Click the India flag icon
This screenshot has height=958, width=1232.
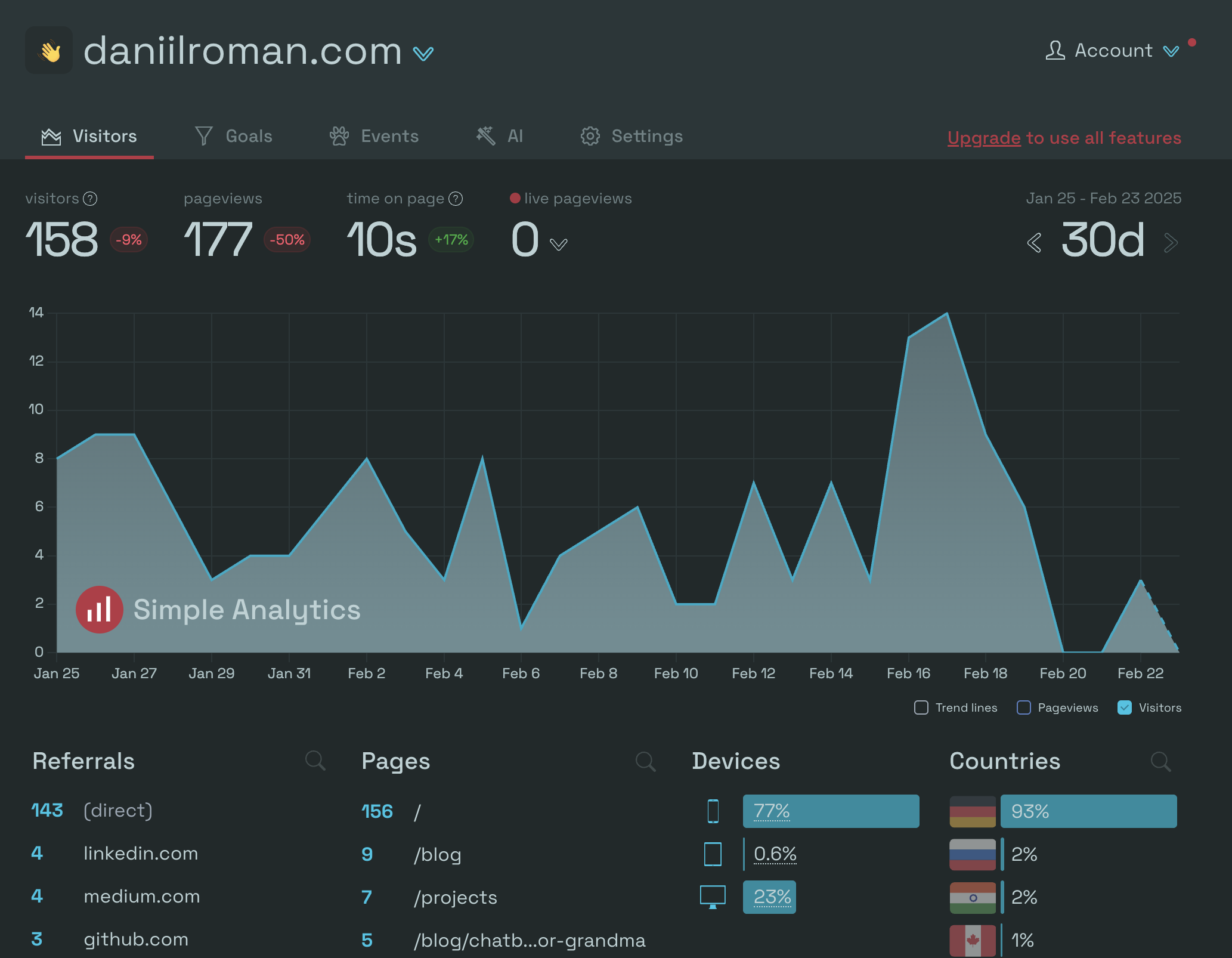pyautogui.click(x=973, y=897)
